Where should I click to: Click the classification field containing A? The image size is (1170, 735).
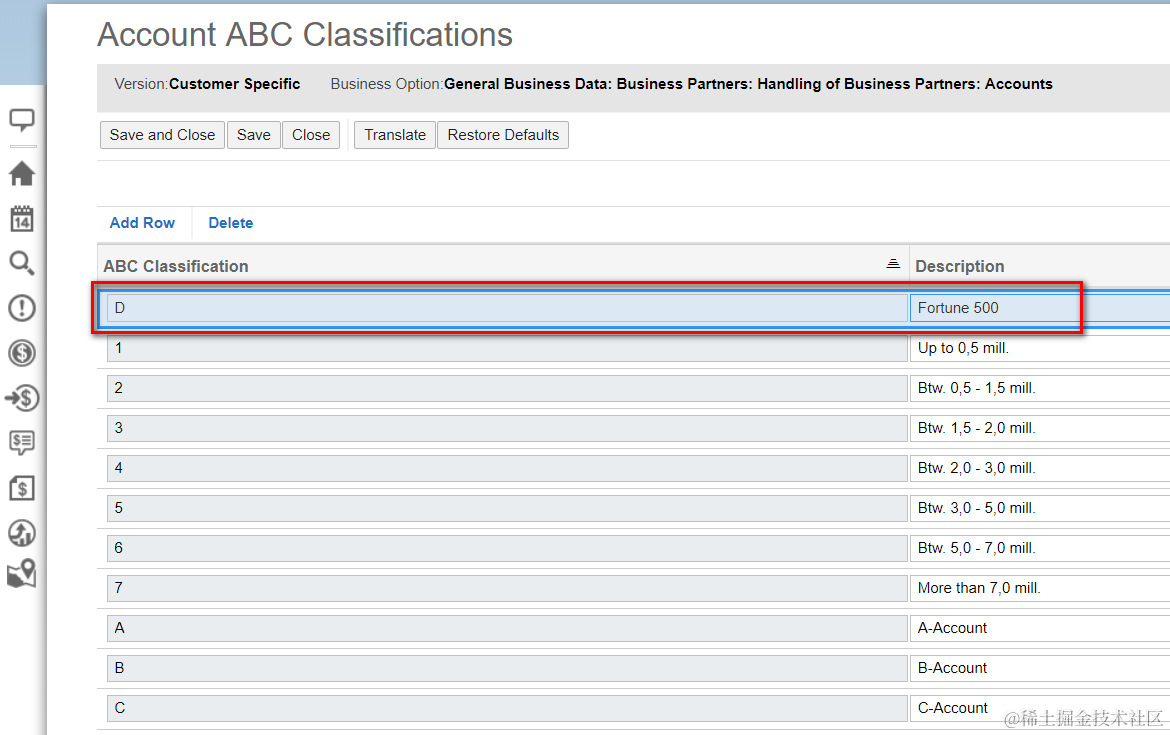tap(507, 628)
